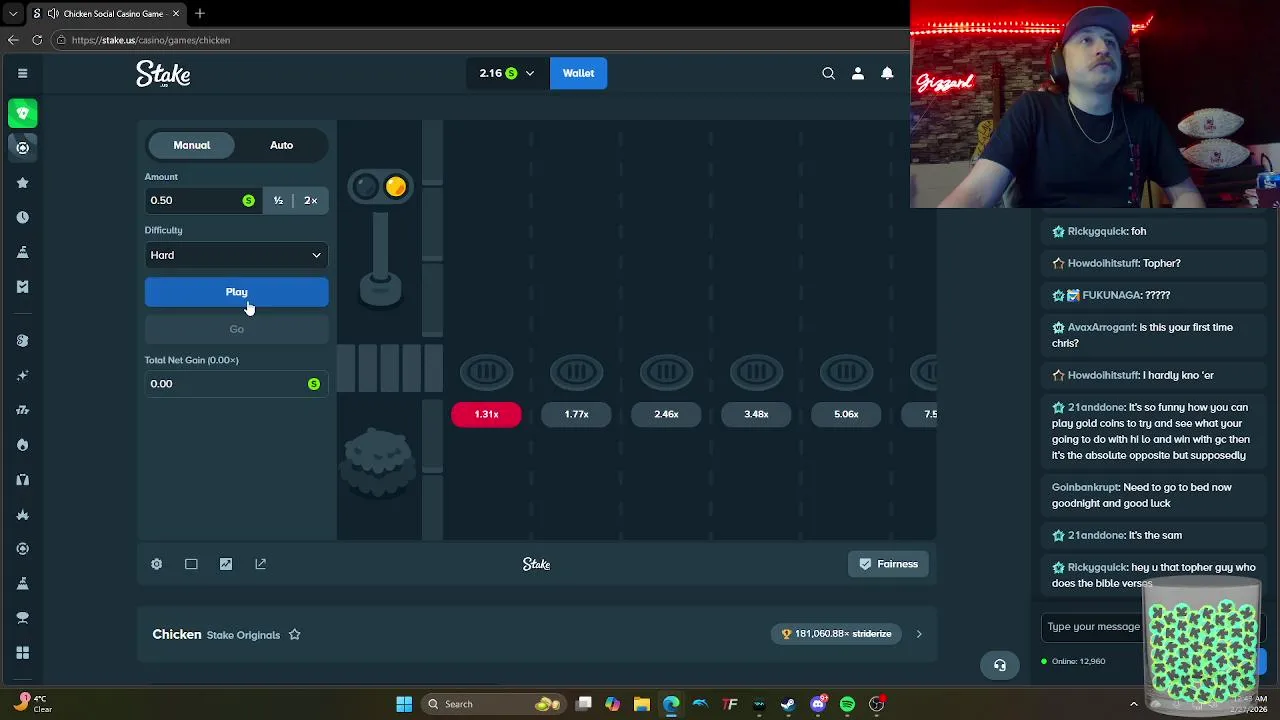Click the sparkle icon in the sidebar

click(x=23, y=375)
